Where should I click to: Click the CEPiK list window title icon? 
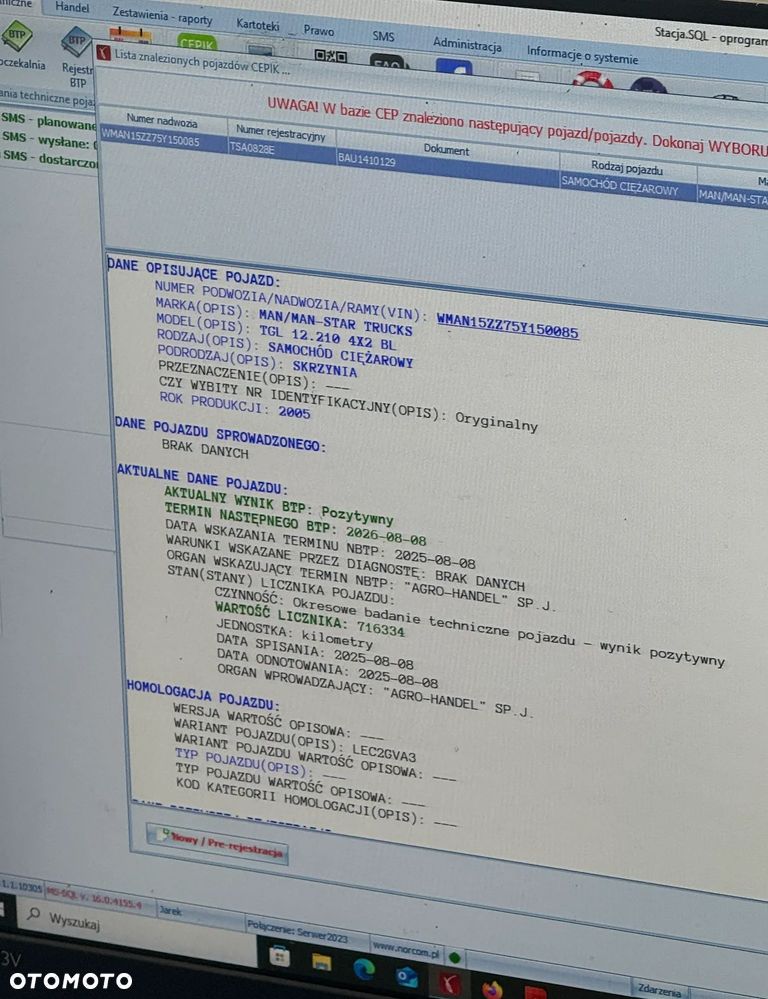[x=104, y=52]
